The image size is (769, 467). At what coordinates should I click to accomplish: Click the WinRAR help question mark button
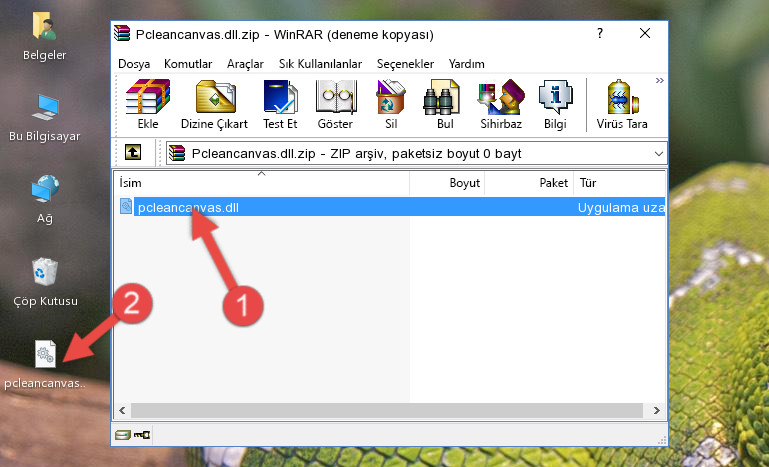[599, 33]
